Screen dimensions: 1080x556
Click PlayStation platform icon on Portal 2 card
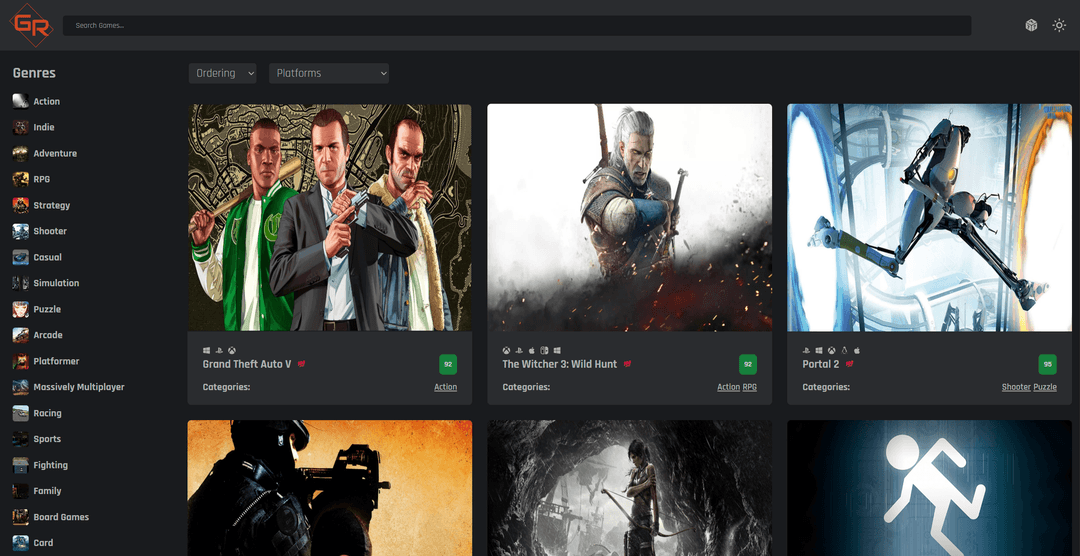coord(807,350)
